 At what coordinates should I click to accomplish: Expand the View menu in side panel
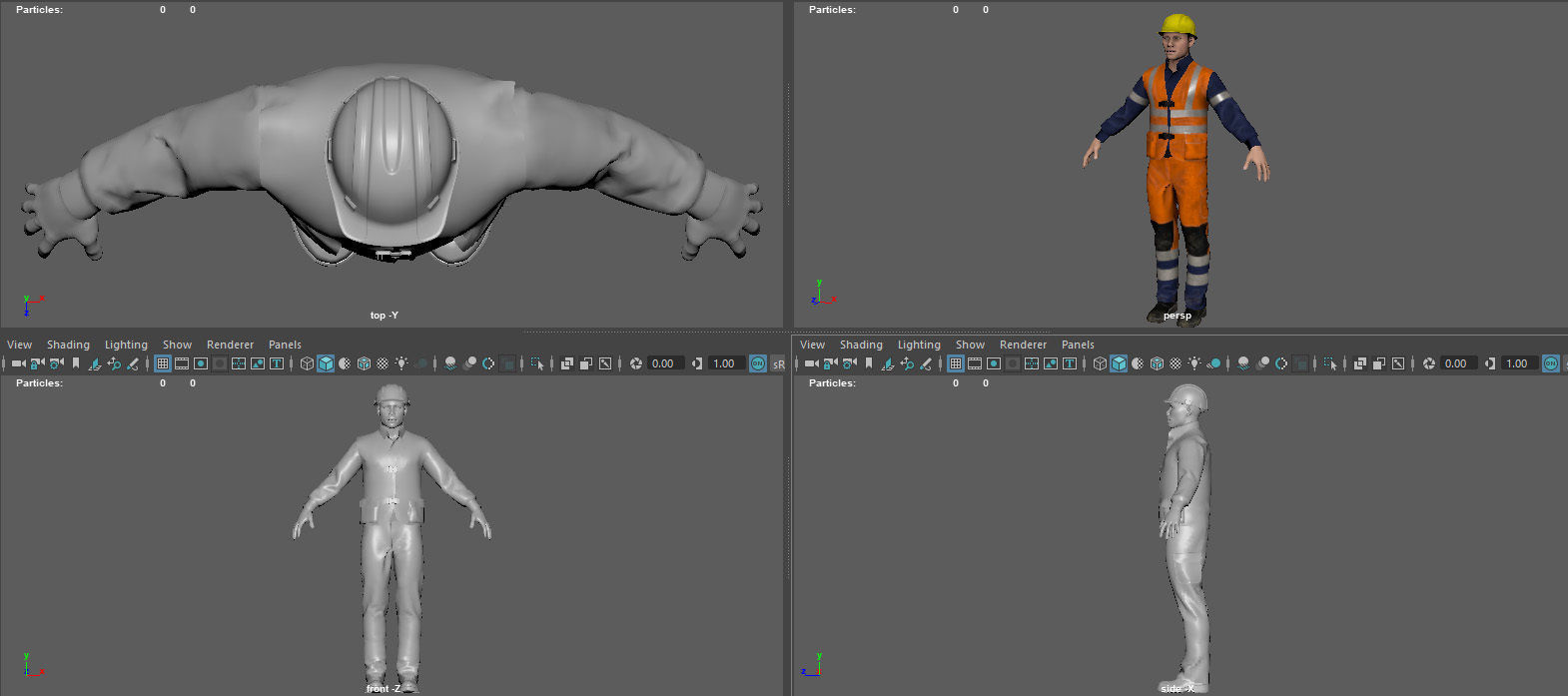tap(813, 345)
